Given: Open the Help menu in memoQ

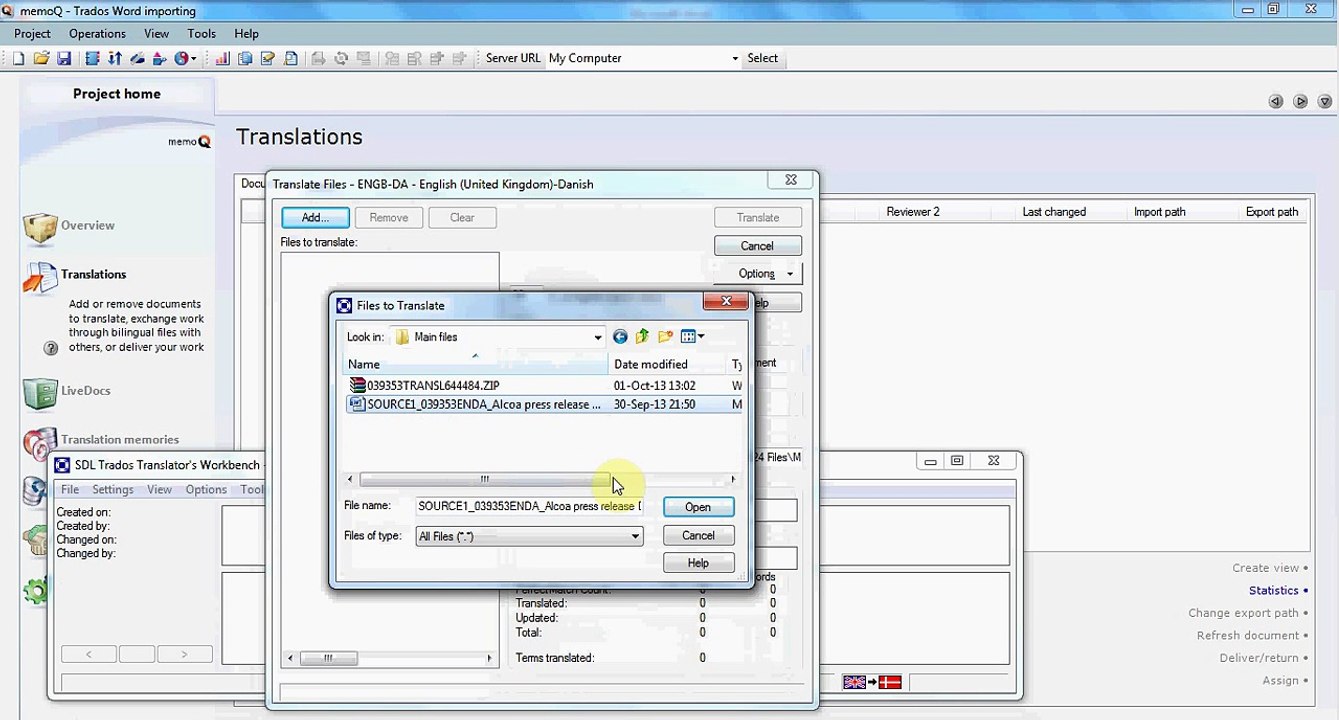Looking at the screenshot, I should 246,33.
